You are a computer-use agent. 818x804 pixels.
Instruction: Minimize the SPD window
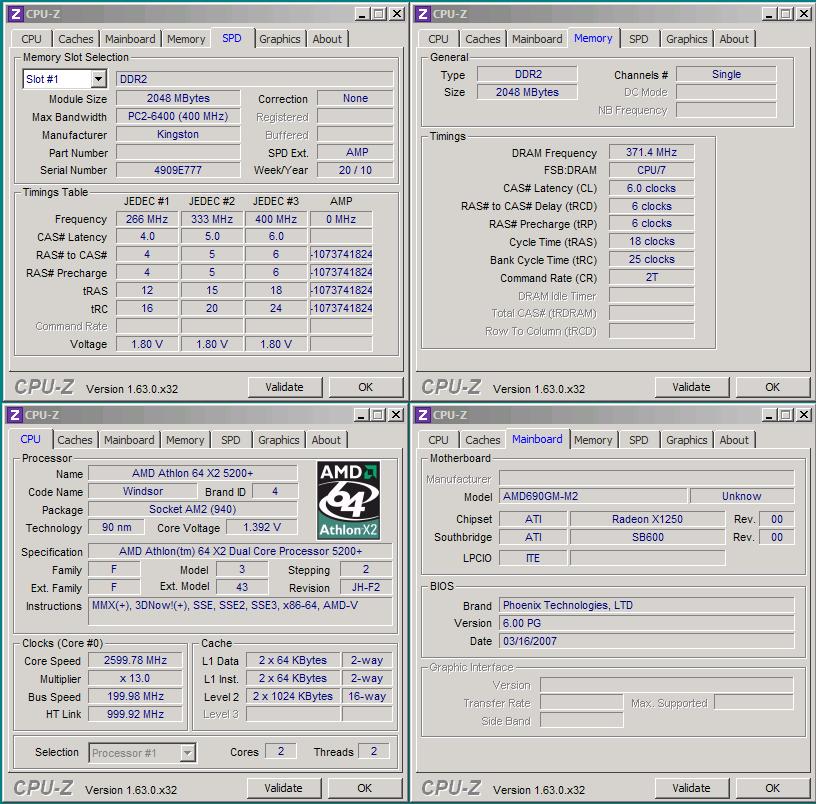[362, 14]
